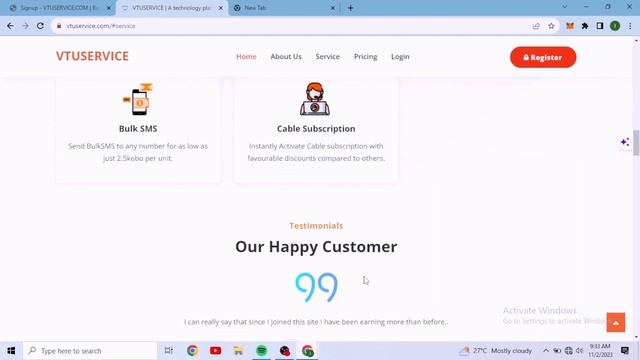Open the extensions puzzle icon

click(x=585, y=26)
